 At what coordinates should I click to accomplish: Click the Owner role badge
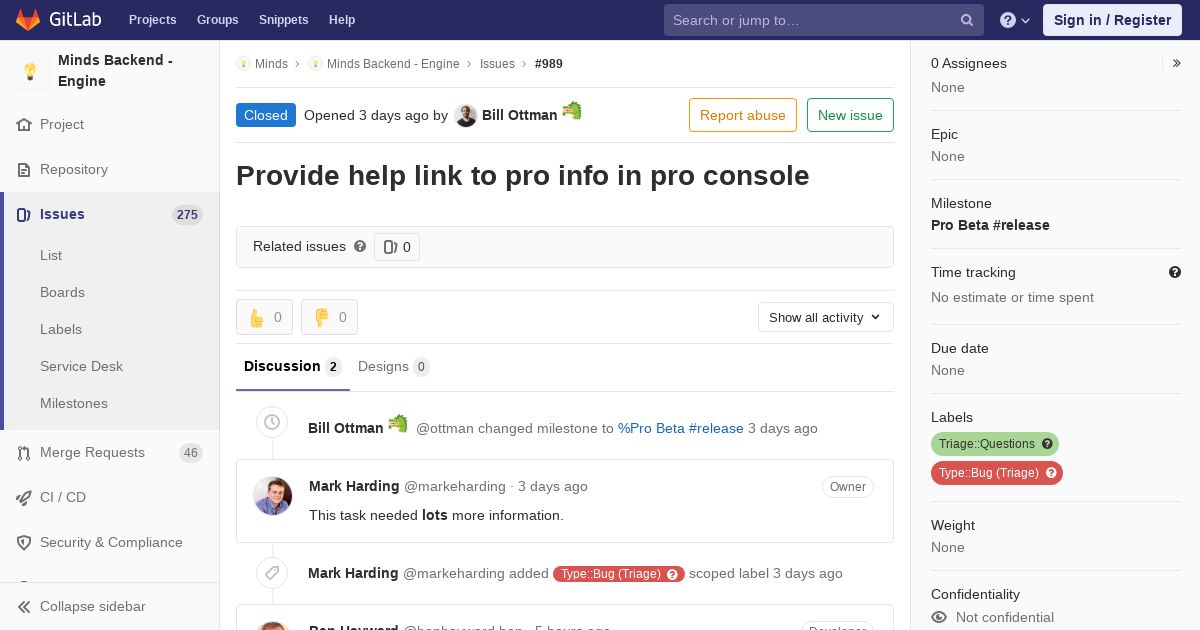(848, 487)
